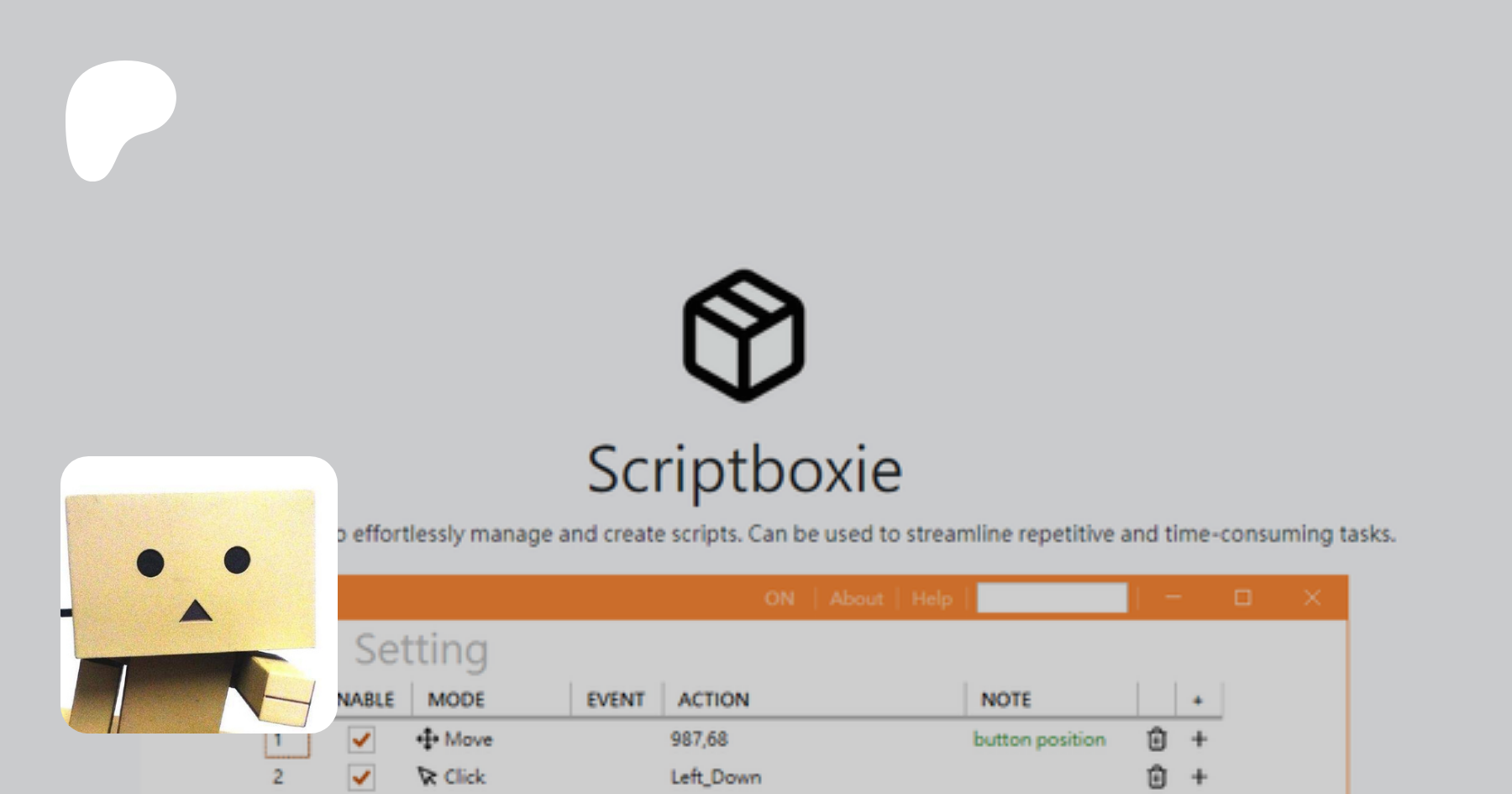
Task: Delete the Move row using its trash icon
Action: tap(1157, 739)
